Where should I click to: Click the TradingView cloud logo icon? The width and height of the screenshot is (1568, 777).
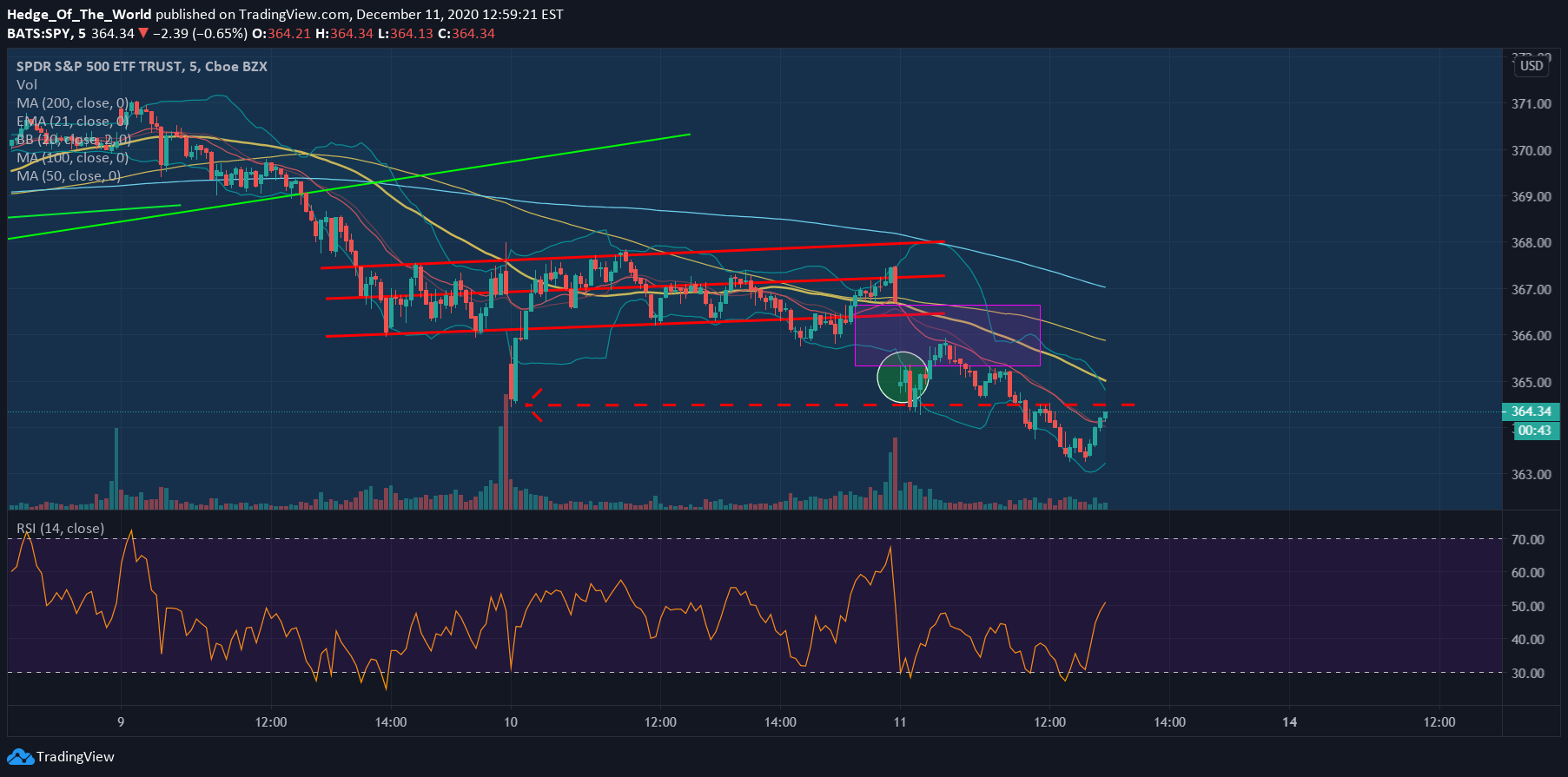[x=20, y=757]
